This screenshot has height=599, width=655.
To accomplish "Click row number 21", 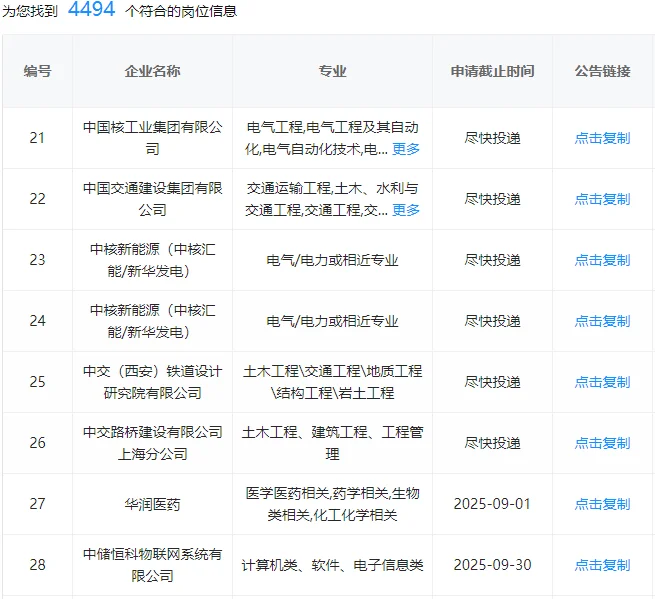I will click(x=37, y=138).
